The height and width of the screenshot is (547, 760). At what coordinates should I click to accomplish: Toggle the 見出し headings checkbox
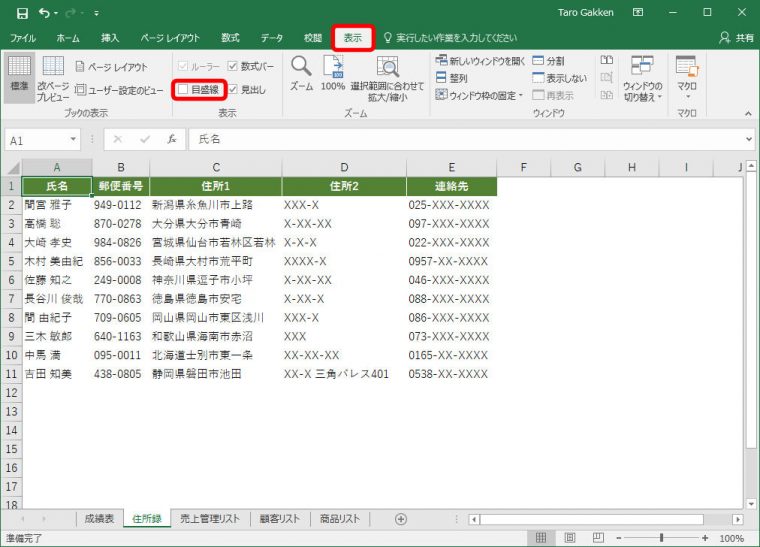click(x=233, y=89)
